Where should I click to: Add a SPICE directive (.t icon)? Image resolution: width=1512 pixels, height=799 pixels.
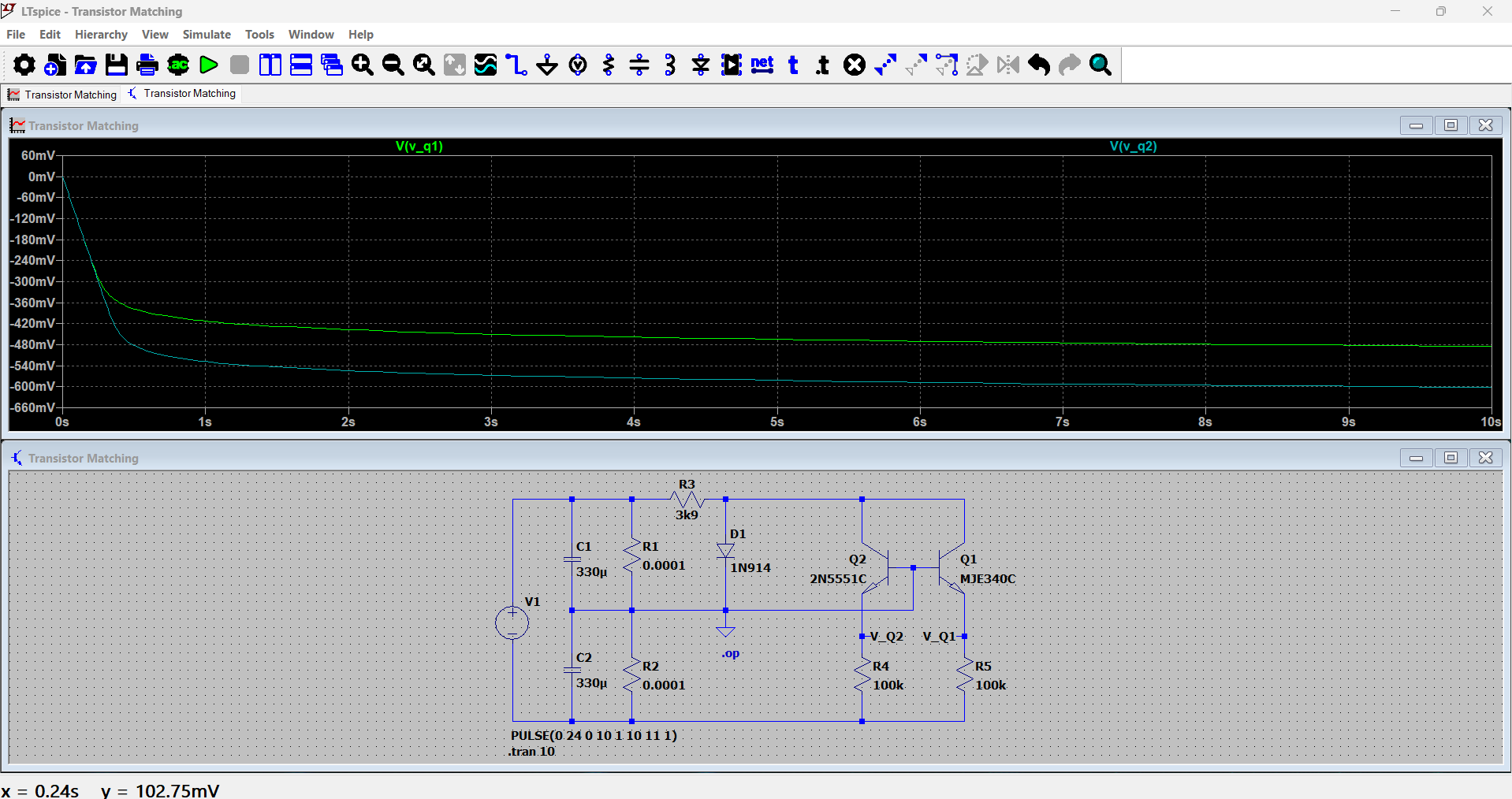[x=824, y=65]
